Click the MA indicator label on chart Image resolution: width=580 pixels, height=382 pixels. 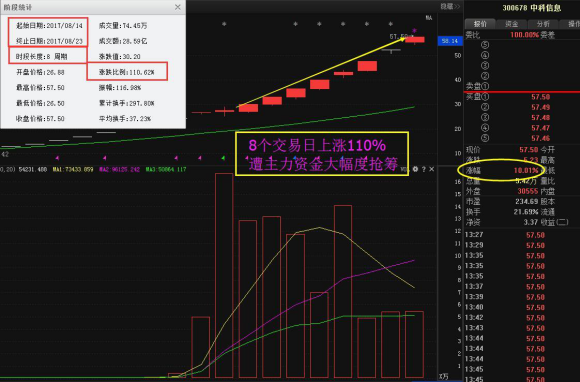point(429,17)
